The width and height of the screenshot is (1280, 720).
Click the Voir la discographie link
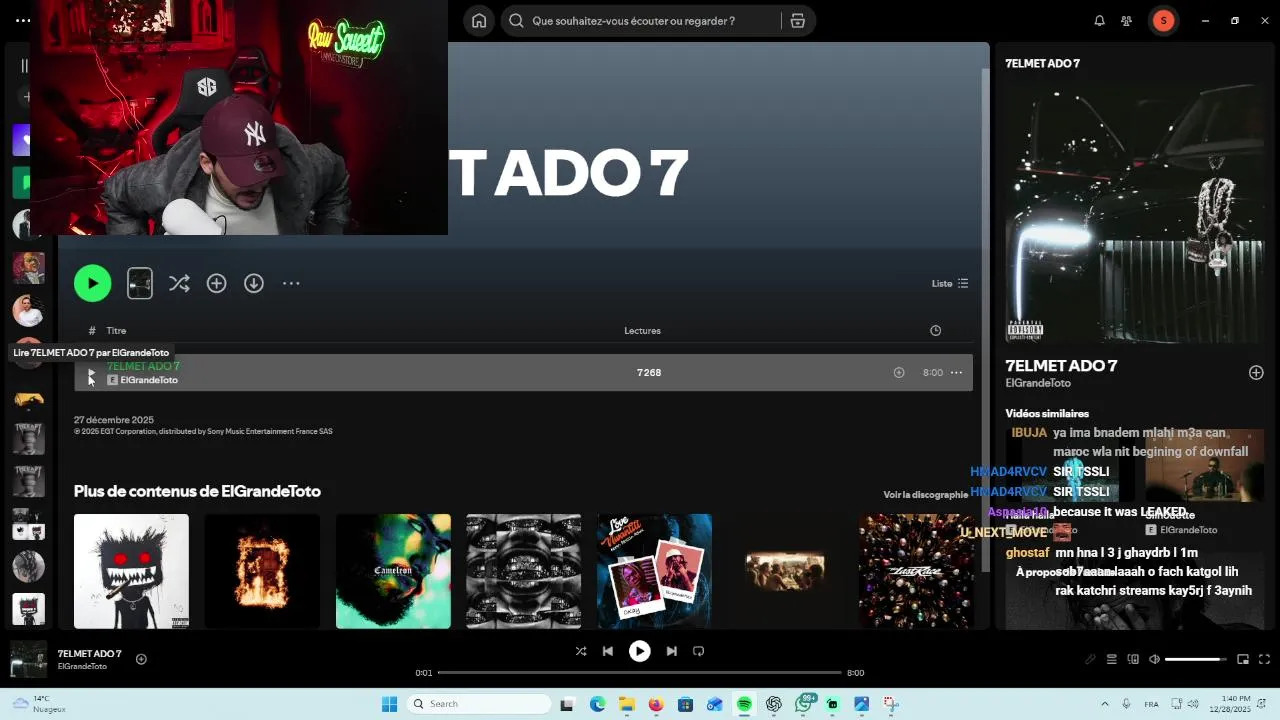coord(925,495)
